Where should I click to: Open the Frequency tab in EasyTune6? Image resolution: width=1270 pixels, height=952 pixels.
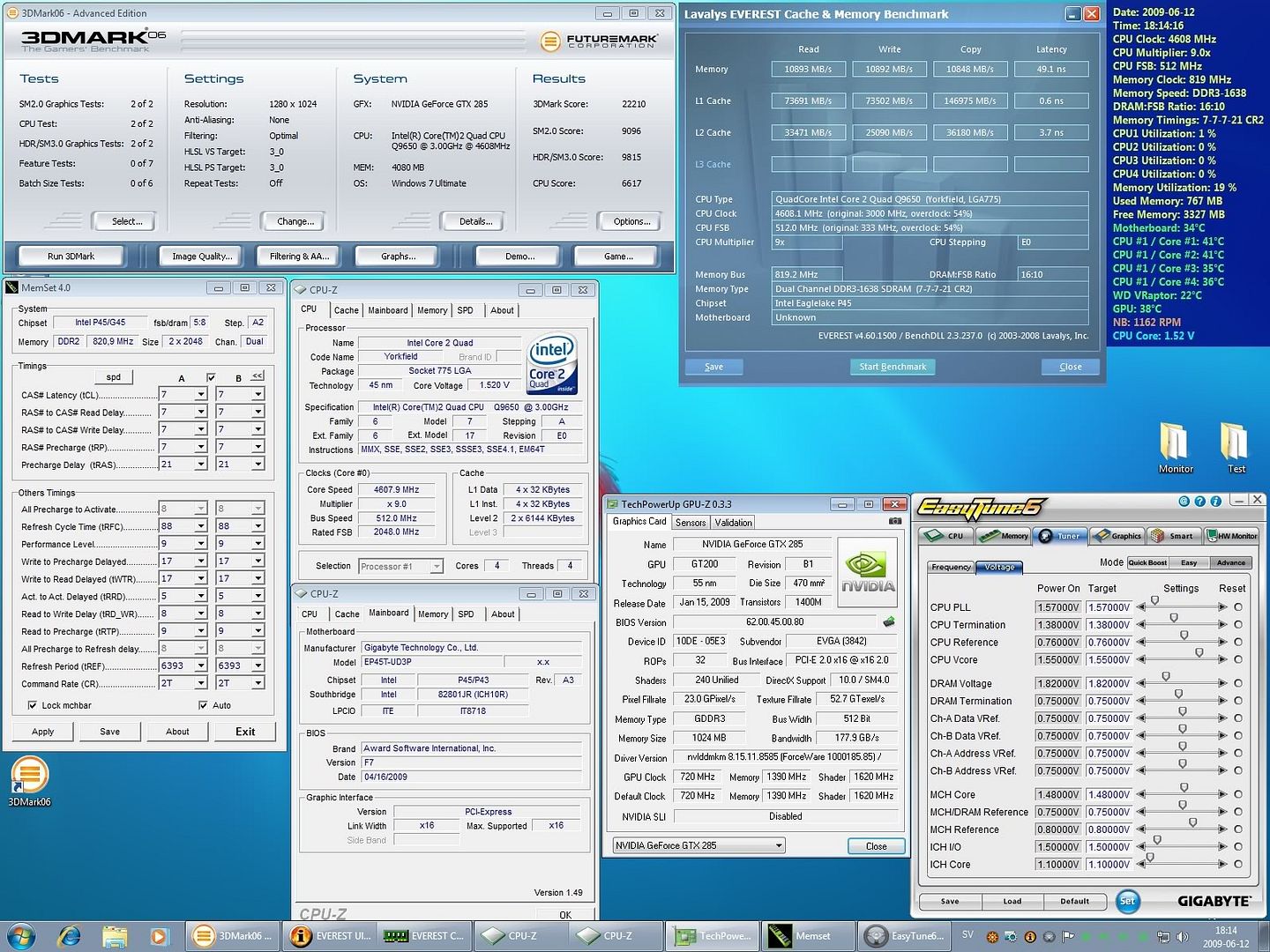951,567
